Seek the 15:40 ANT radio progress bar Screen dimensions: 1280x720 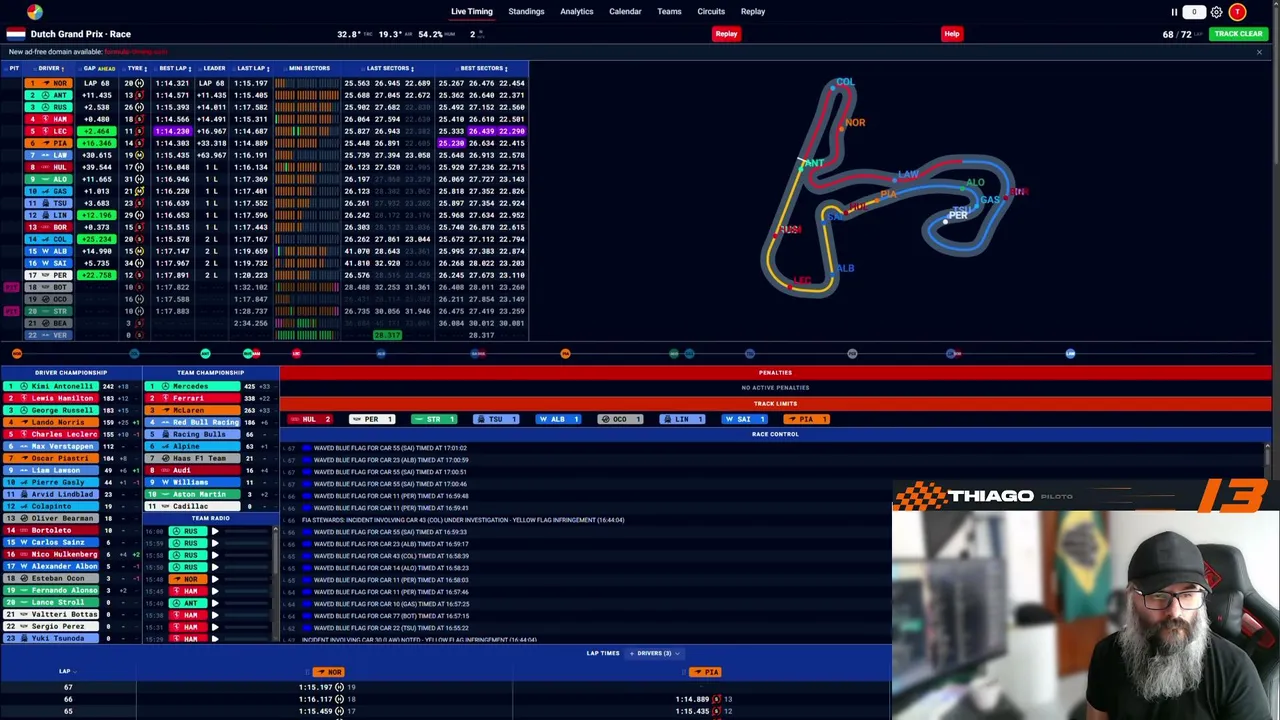coord(246,603)
